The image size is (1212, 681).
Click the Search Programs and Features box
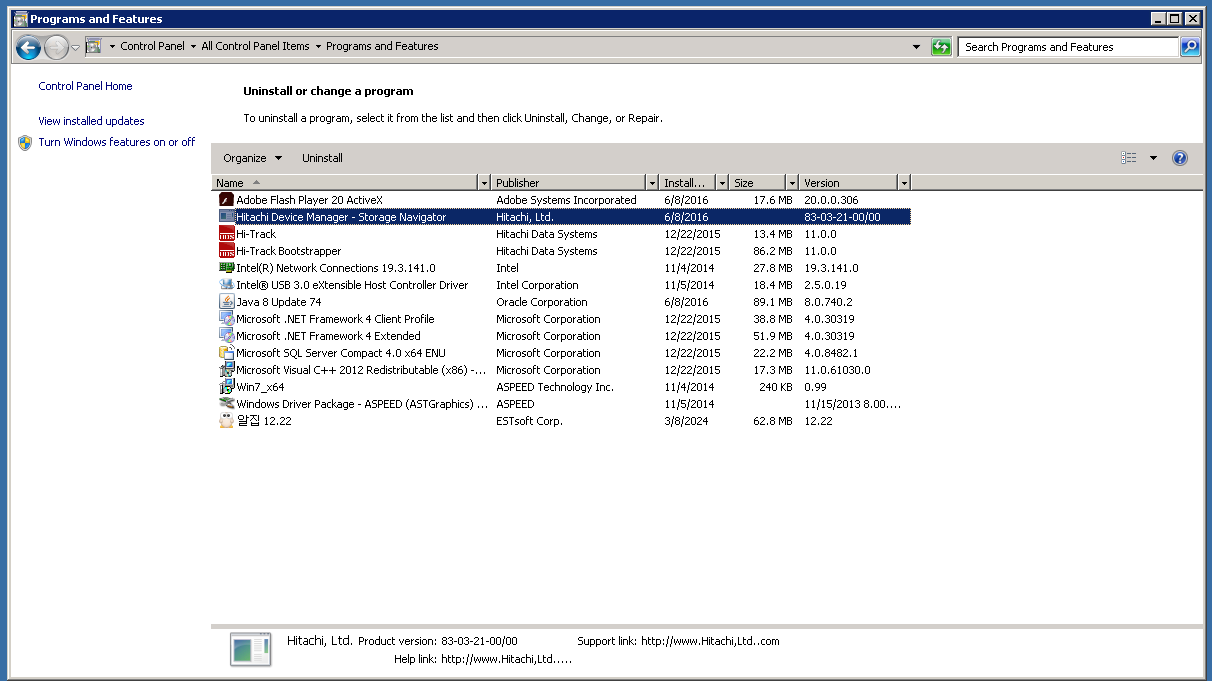coord(1068,47)
